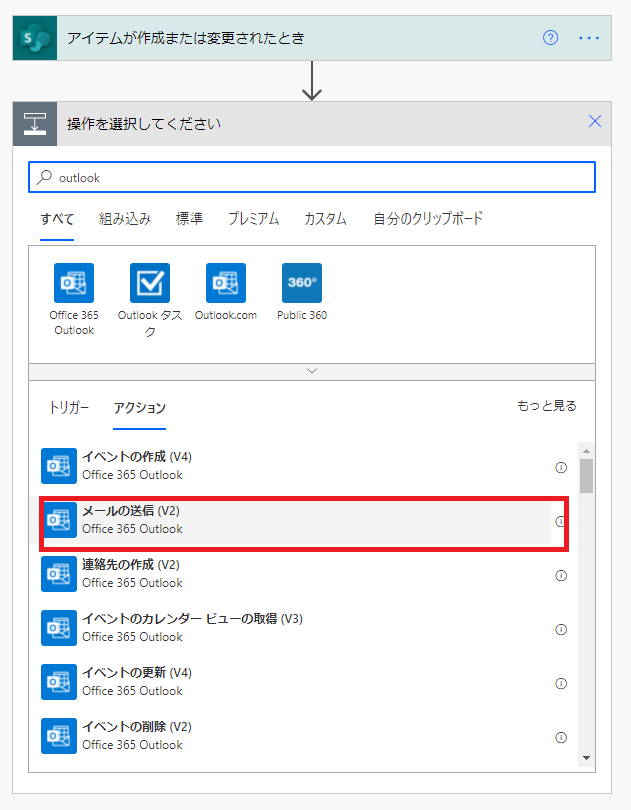
Task: Show info for イベントの更新 (V4)
Action: [x=561, y=683]
